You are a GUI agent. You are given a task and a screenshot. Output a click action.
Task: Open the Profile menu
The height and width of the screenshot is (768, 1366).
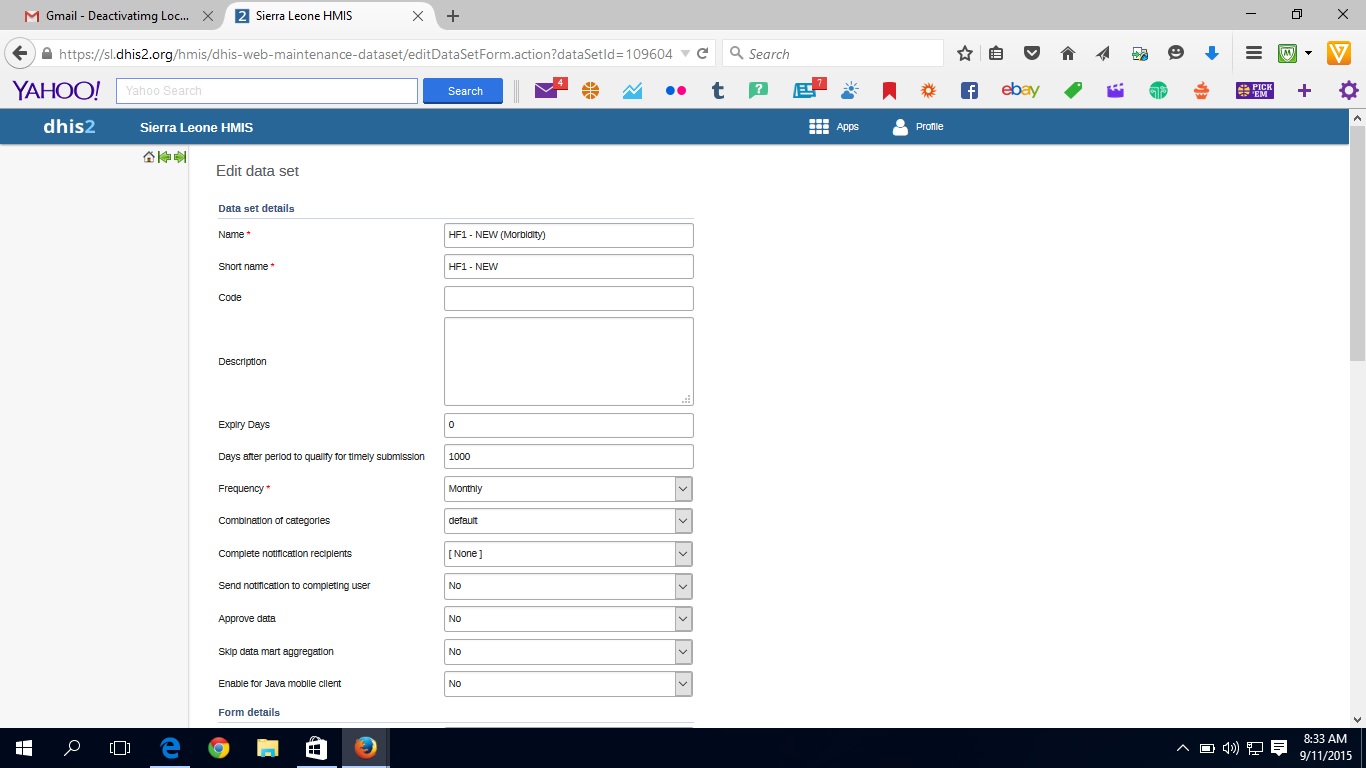tap(917, 127)
